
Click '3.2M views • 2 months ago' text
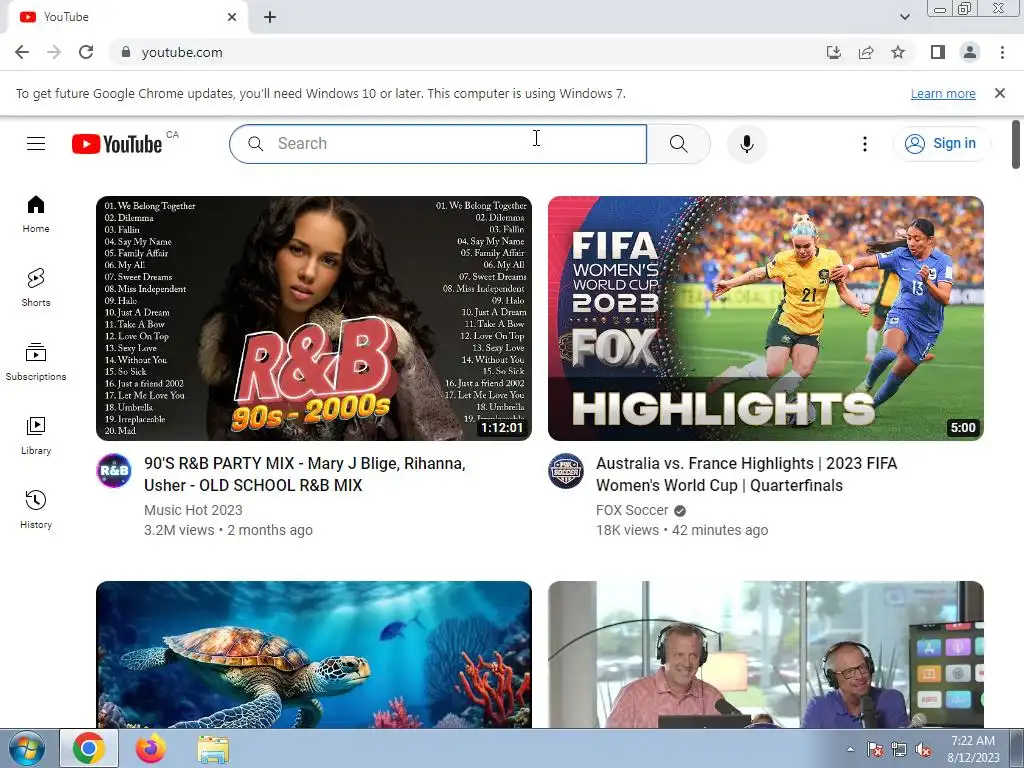pos(228,530)
